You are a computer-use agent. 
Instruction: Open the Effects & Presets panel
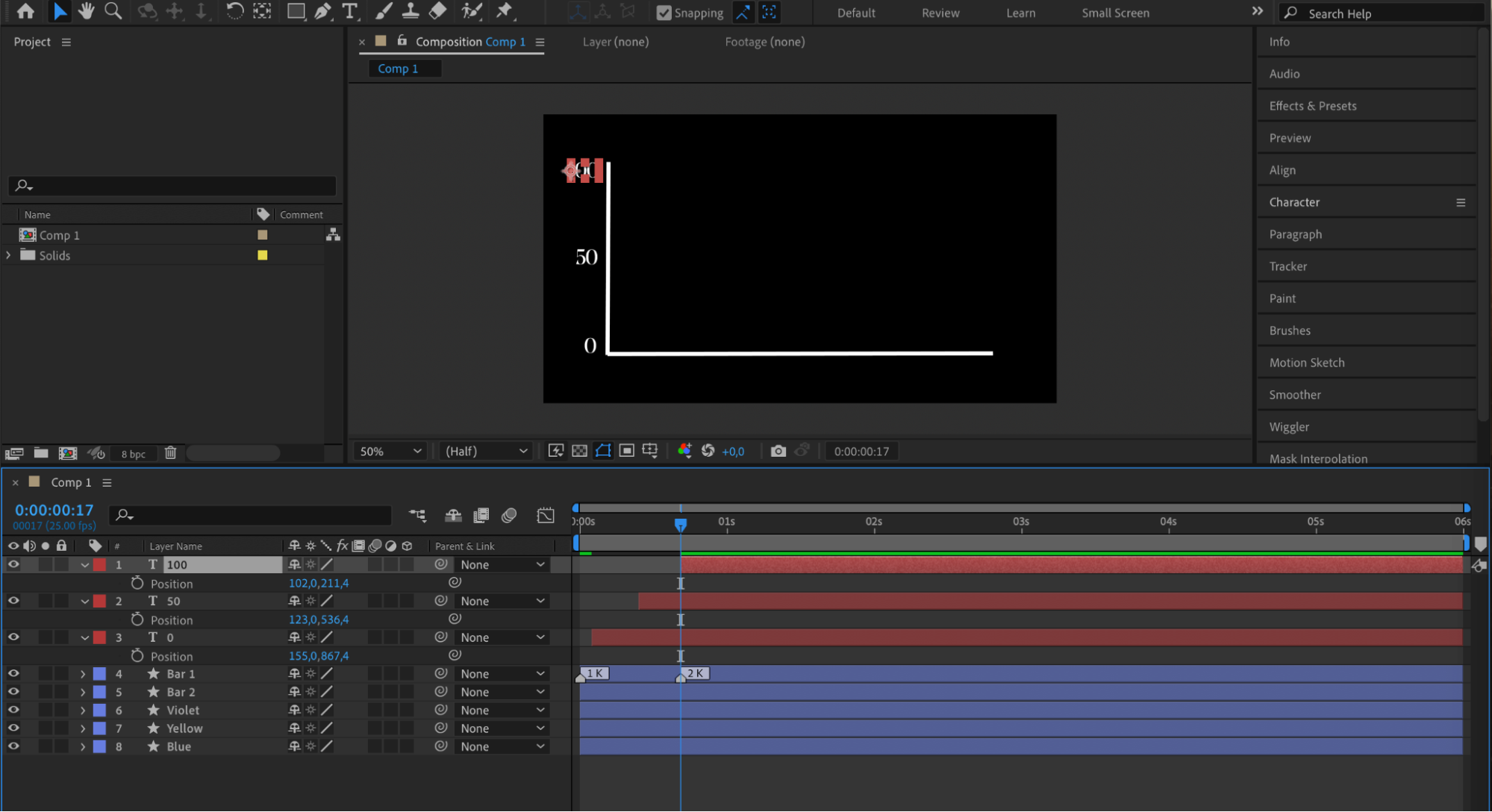point(1312,106)
